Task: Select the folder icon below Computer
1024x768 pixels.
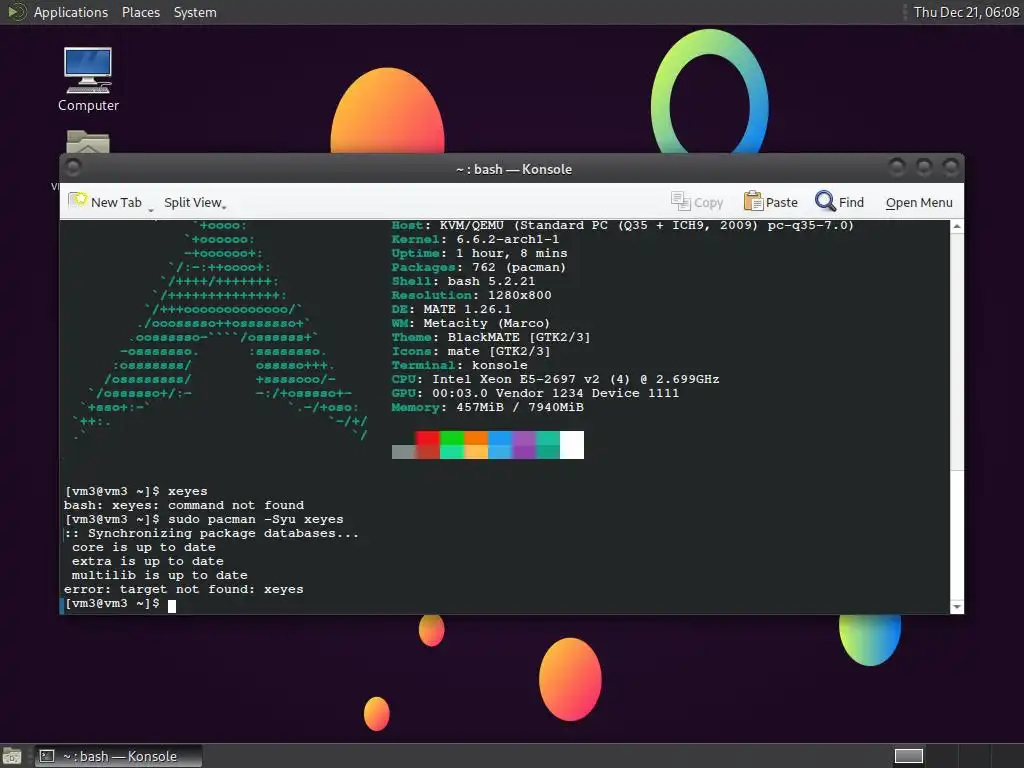Action: [x=88, y=142]
